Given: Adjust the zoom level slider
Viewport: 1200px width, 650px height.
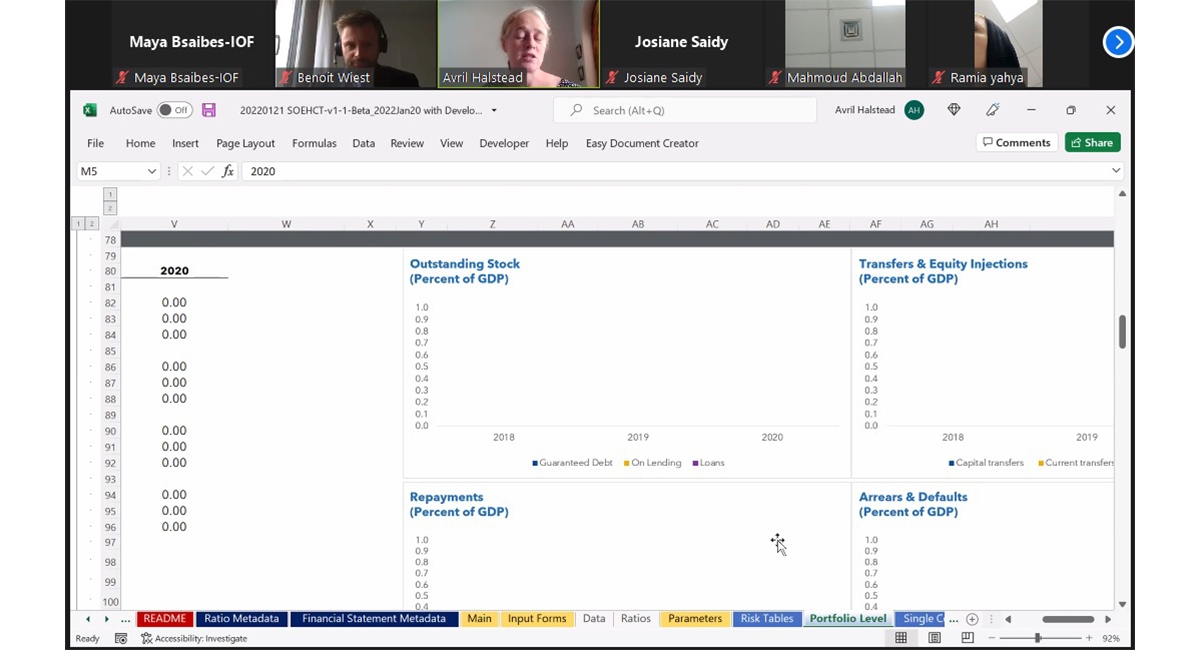Looking at the screenshot, I should [x=1038, y=638].
